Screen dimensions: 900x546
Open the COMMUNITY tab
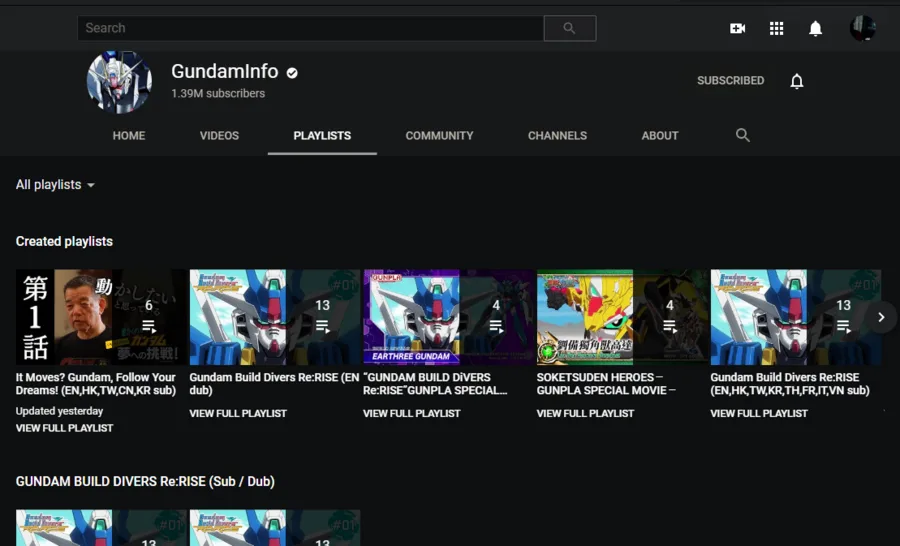440,136
